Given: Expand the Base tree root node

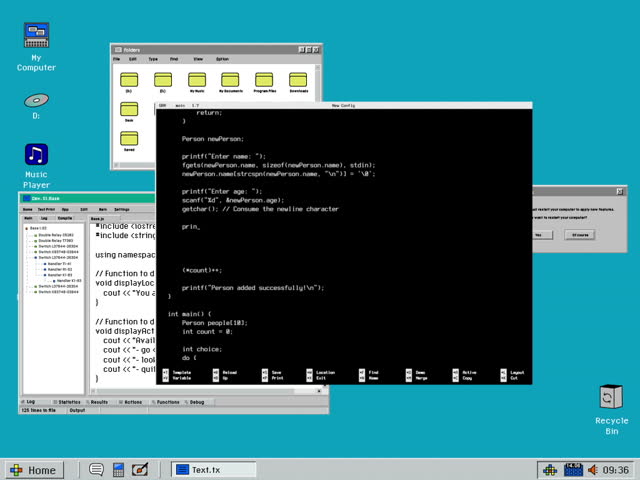Looking at the screenshot, I should pos(27,229).
